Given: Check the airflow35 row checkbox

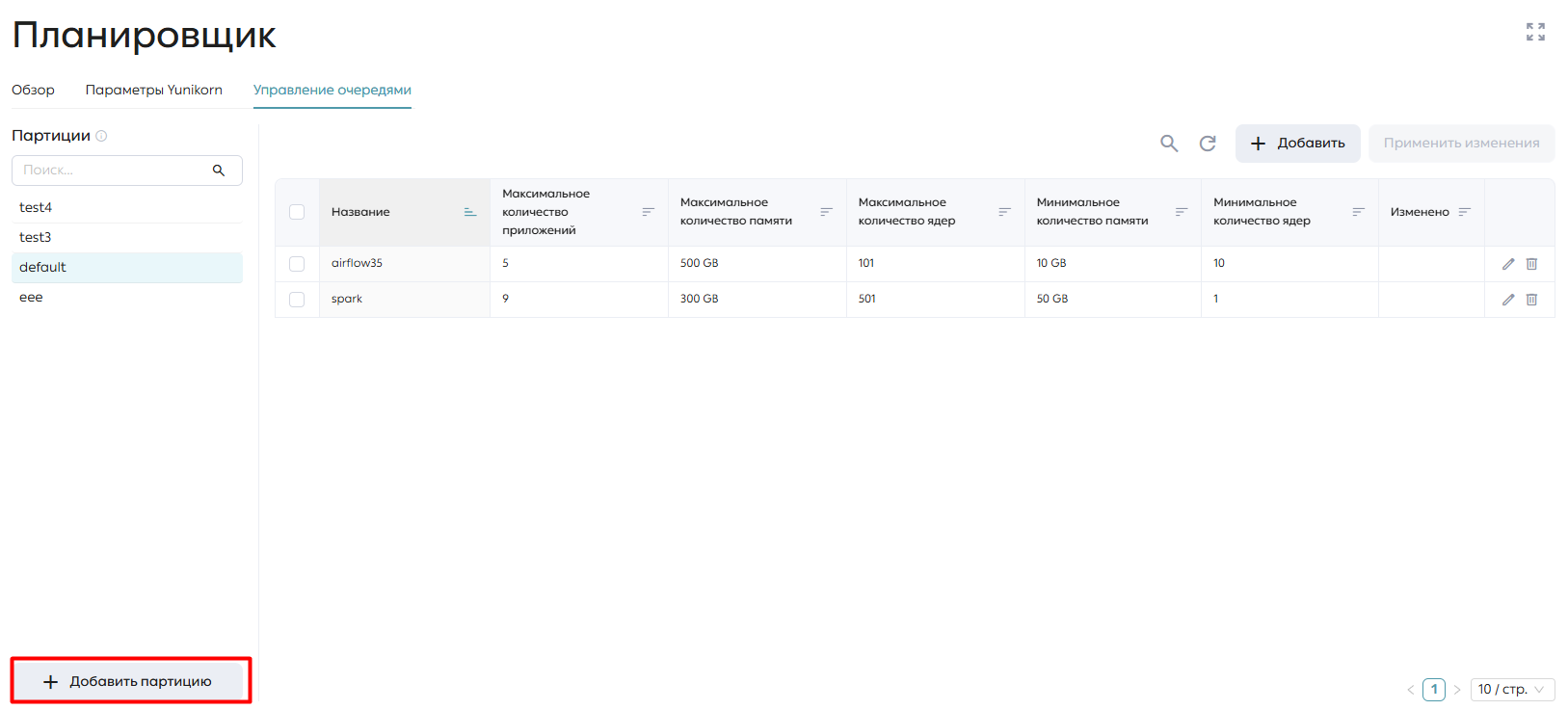Looking at the screenshot, I should (x=297, y=264).
